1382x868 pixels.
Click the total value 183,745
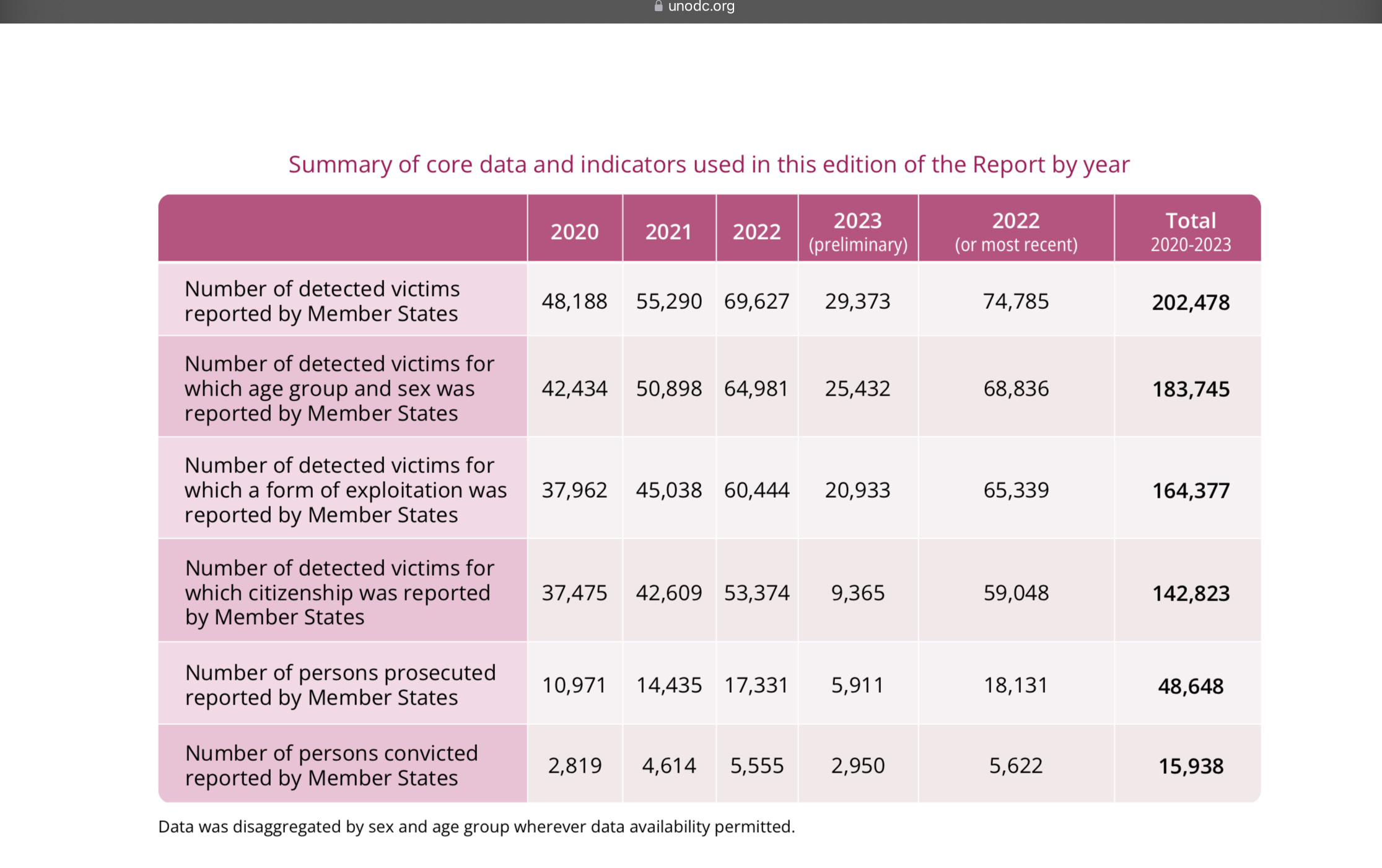(1191, 389)
